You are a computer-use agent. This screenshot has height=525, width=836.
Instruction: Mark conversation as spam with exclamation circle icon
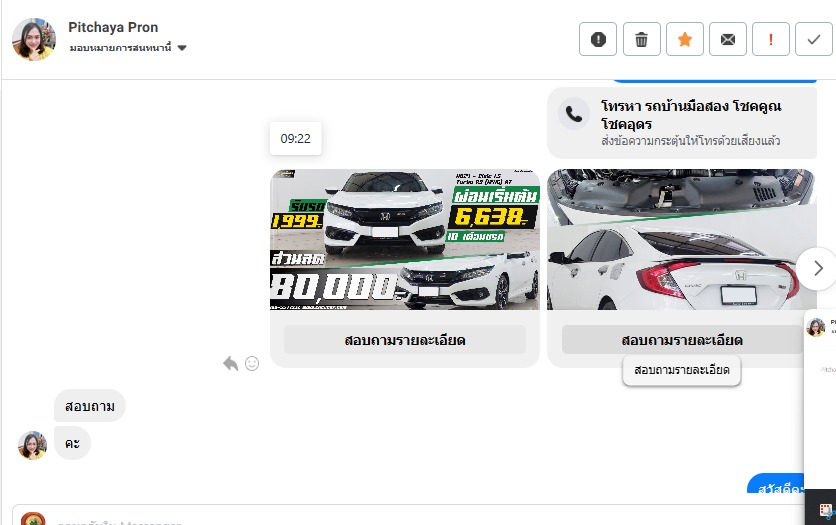[x=598, y=39]
